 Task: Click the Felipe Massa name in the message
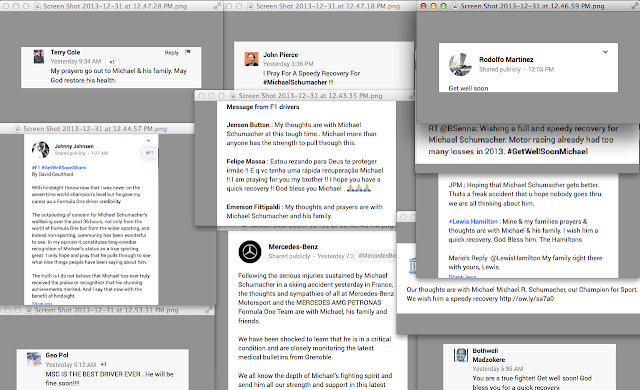point(246,162)
